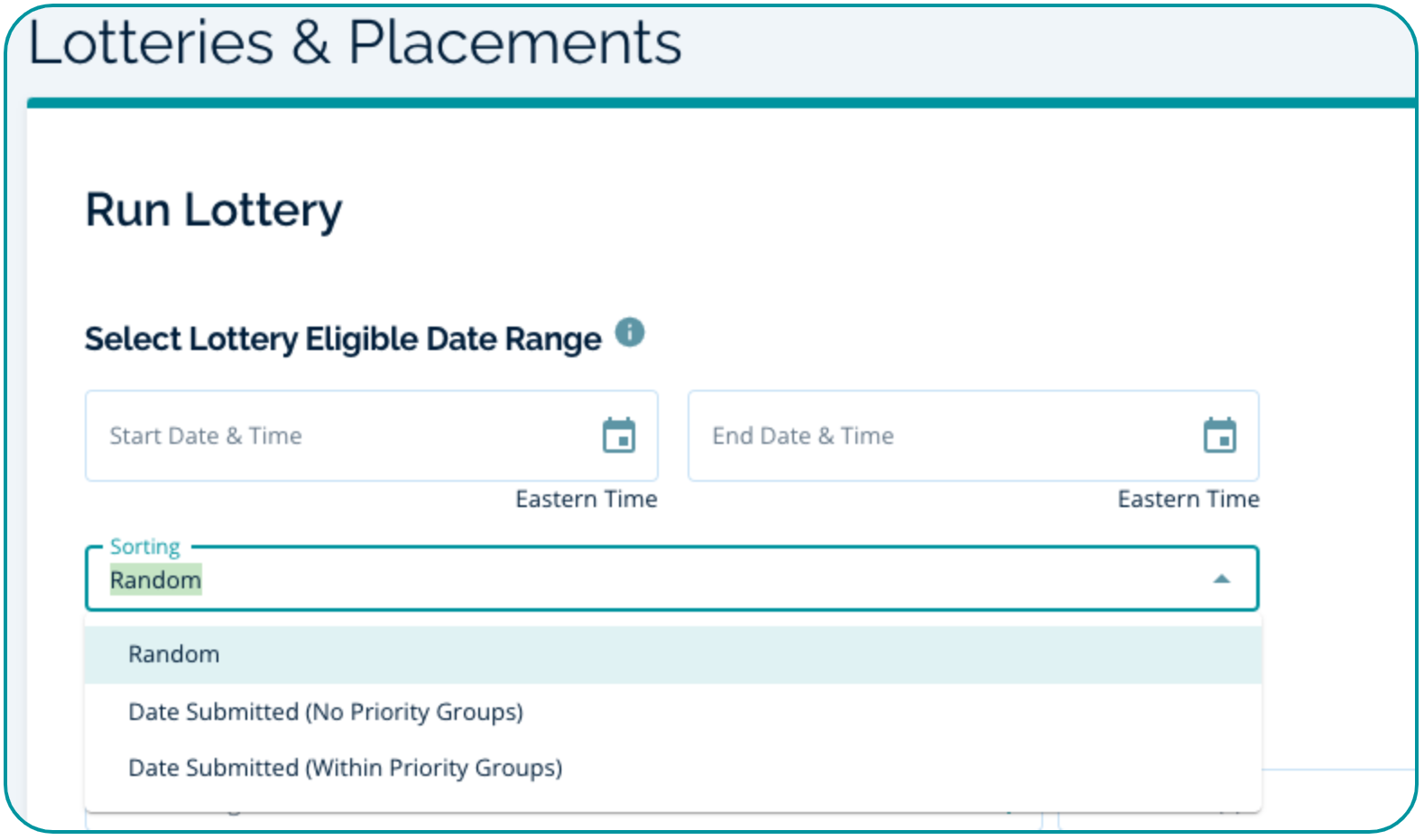Click the Select Lottery Eligible Date Range heading

343,339
